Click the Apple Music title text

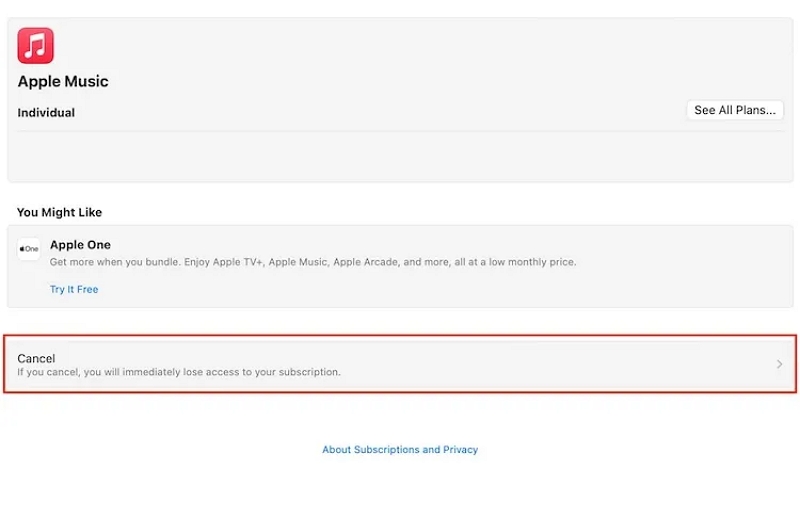pyautogui.click(x=63, y=82)
